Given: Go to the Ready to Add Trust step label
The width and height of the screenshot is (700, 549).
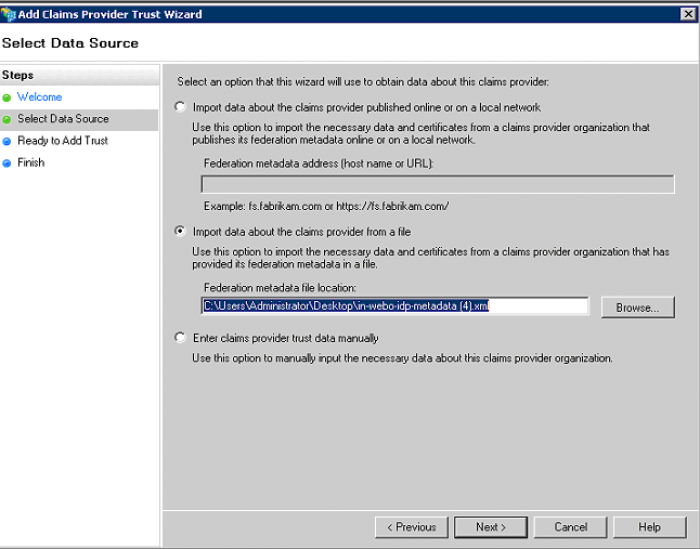Looking at the screenshot, I should [x=62, y=141].
